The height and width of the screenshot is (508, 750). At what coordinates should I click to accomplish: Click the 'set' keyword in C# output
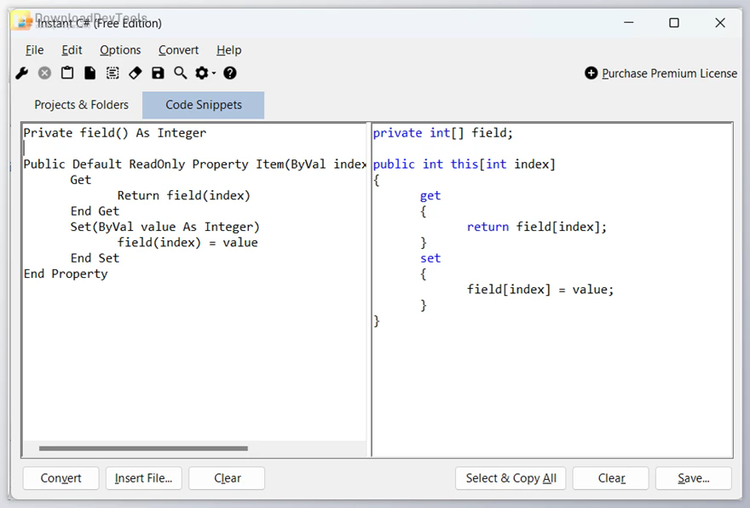(430, 258)
